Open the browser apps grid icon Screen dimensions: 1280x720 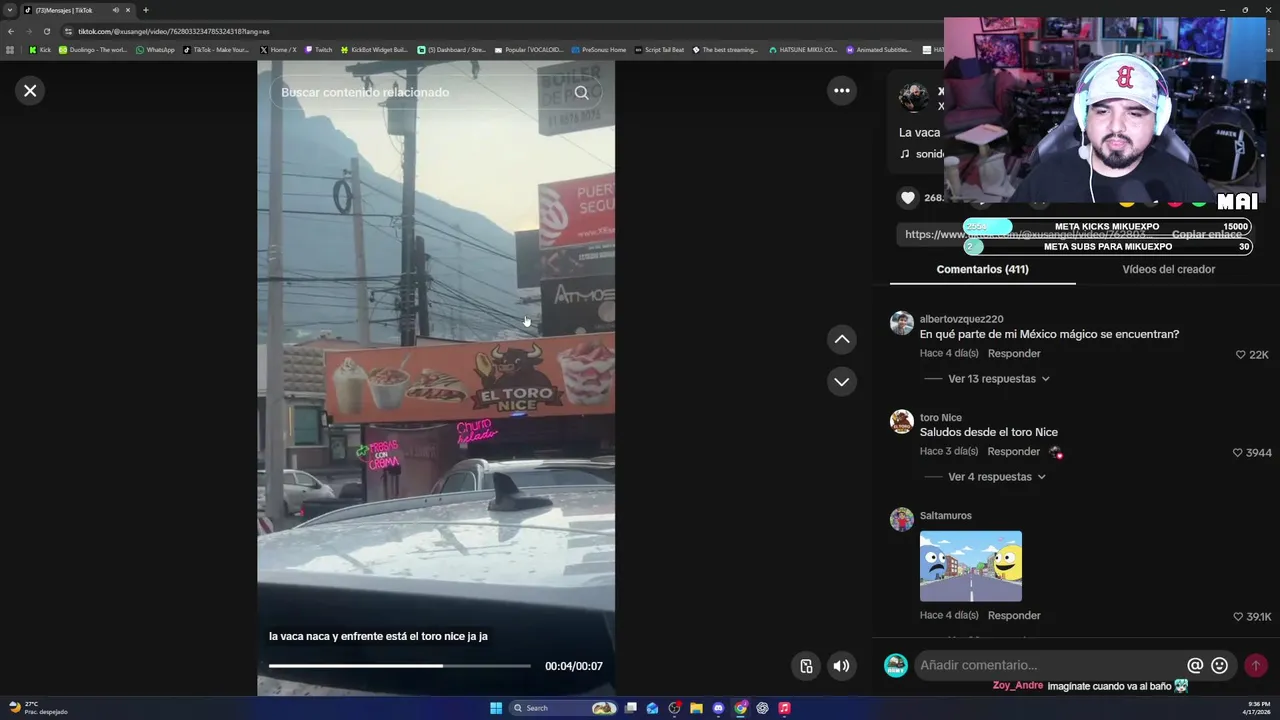point(10,50)
